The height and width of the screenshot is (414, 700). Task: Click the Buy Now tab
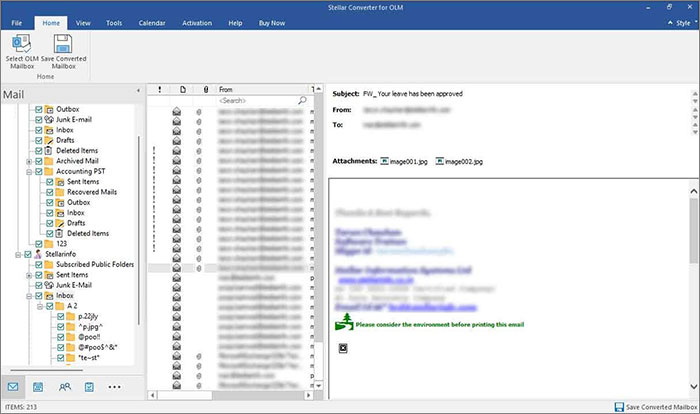pyautogui.click(x=272, y=23)
